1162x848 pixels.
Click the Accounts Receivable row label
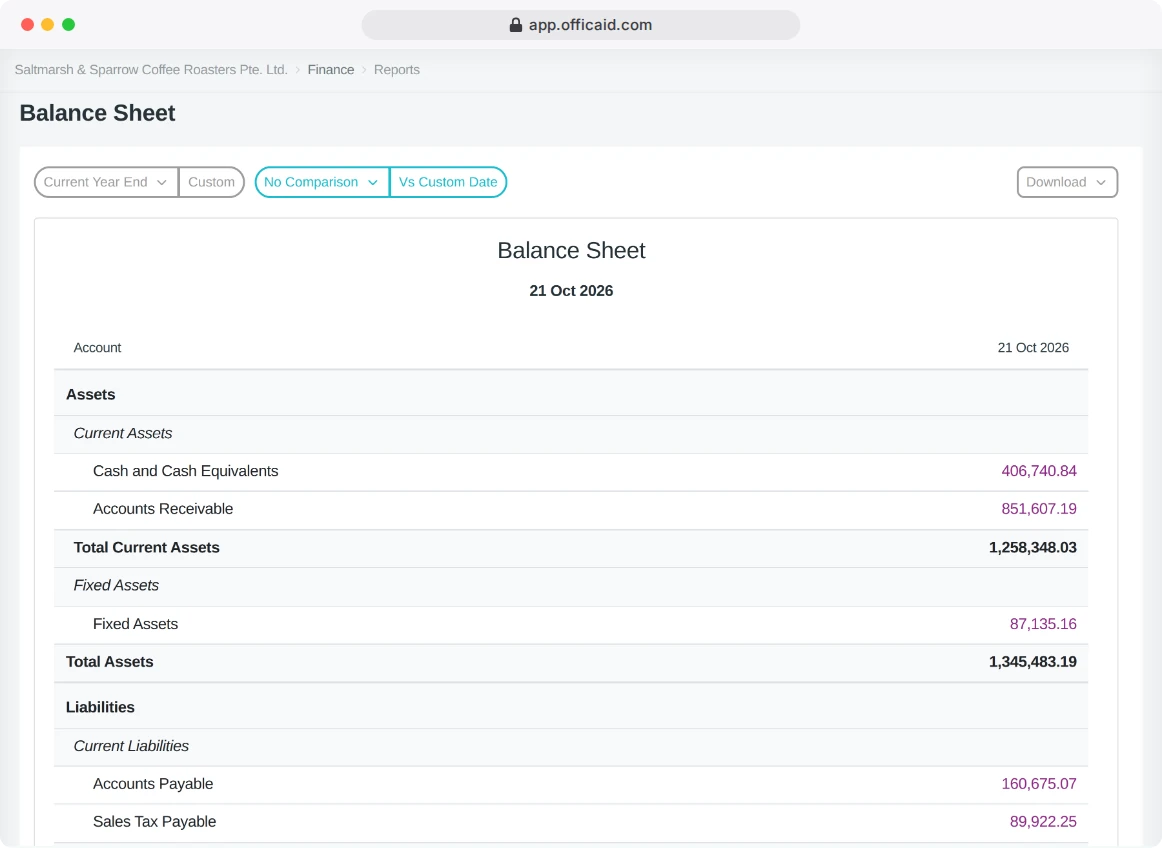pyautogui.click(x=163, y=509)
